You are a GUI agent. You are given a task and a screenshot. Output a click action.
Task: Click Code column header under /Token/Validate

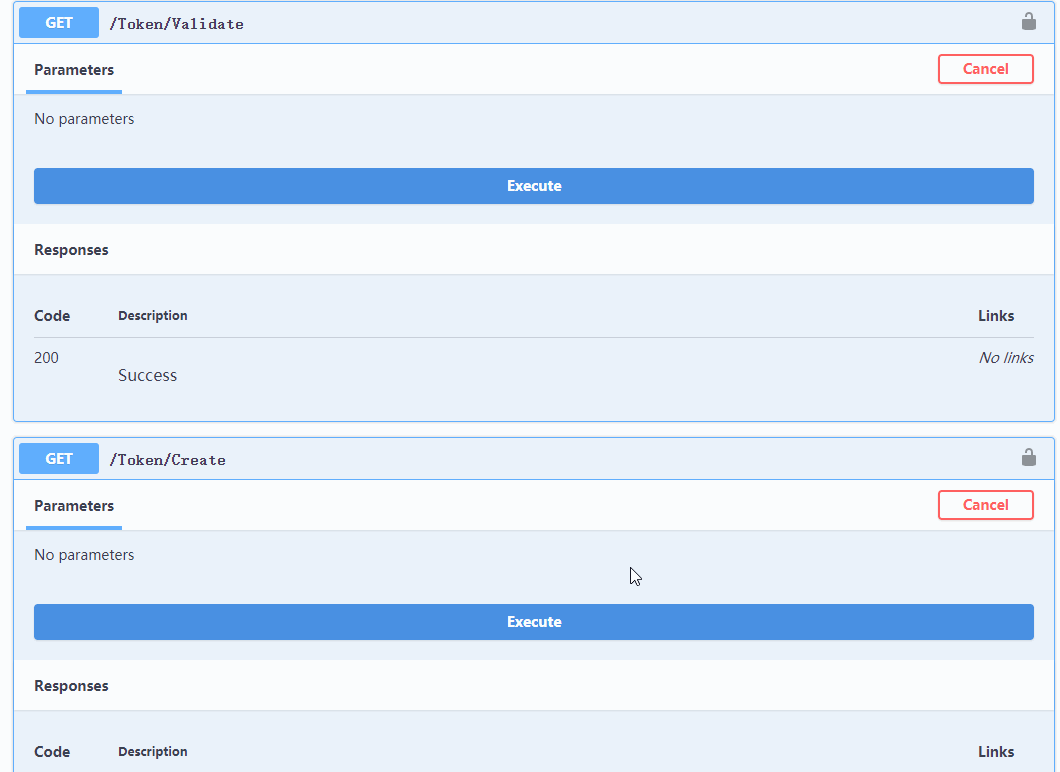52,316
